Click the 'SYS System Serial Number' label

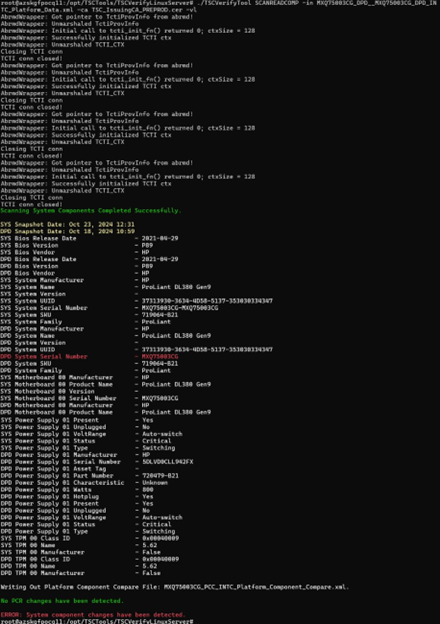(44, 308)
